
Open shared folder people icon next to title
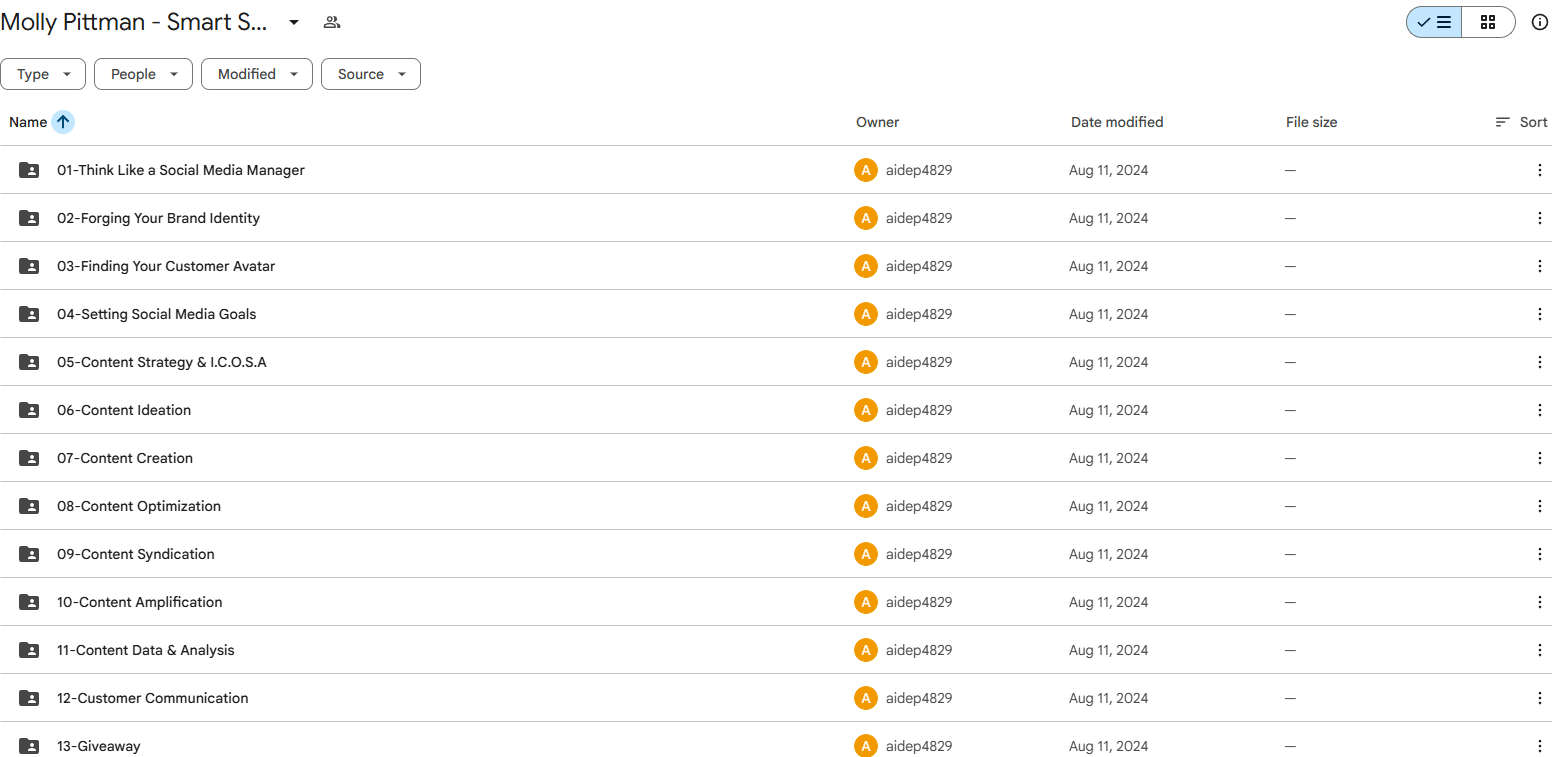[332, 22]
